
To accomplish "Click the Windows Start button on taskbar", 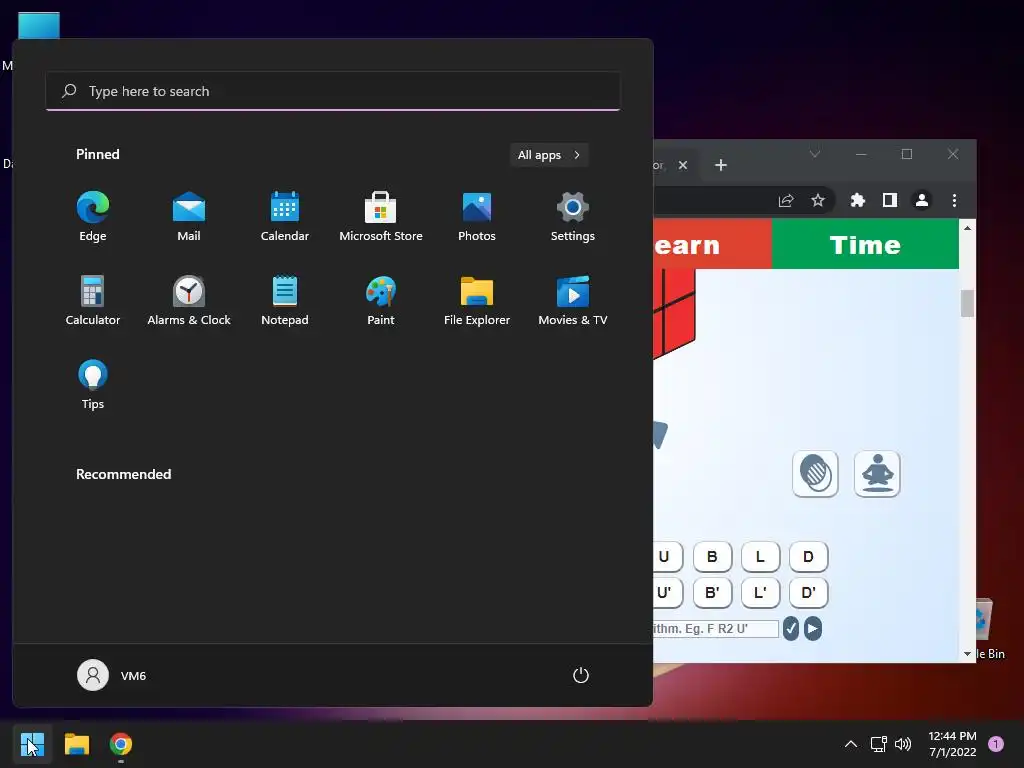I will tap(32, 744).
